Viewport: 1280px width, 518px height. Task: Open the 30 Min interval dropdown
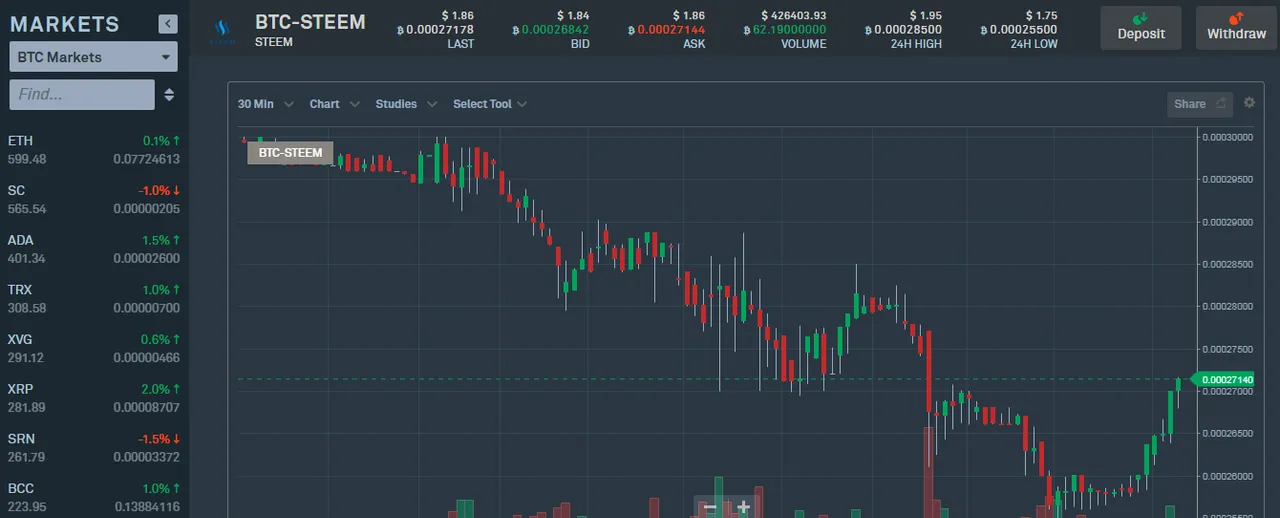[x=265, y=104]
